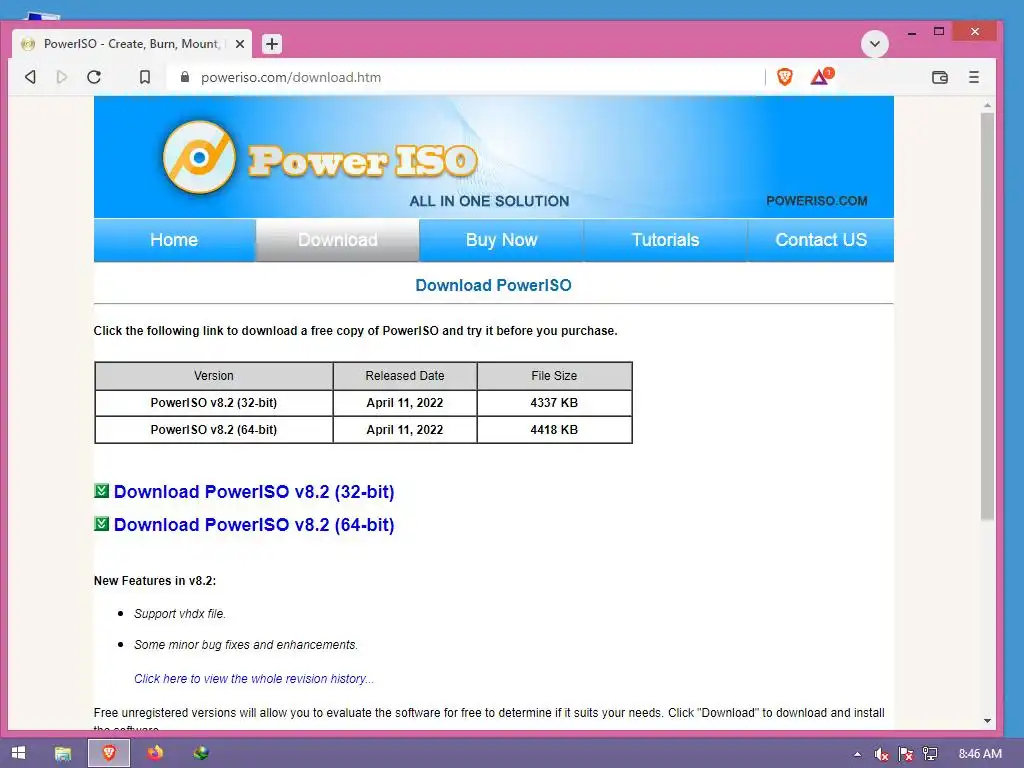The height and width of the screenshot is (768, 1024).
Task: Close the PowerISO browser tab
Action: pos(240,44)
